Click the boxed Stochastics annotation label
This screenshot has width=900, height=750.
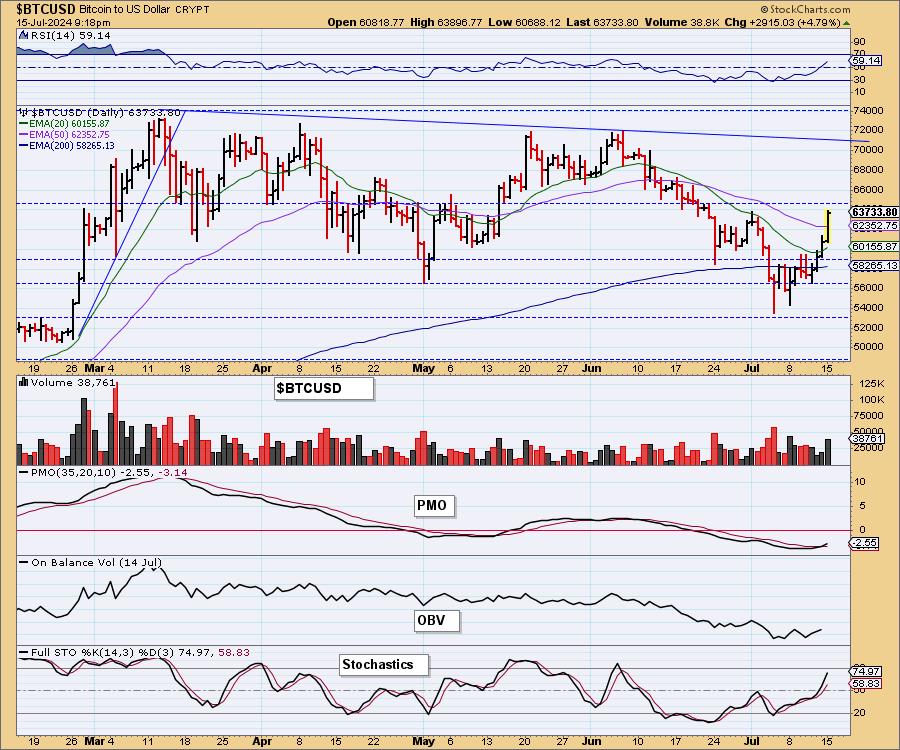point(383,664)
